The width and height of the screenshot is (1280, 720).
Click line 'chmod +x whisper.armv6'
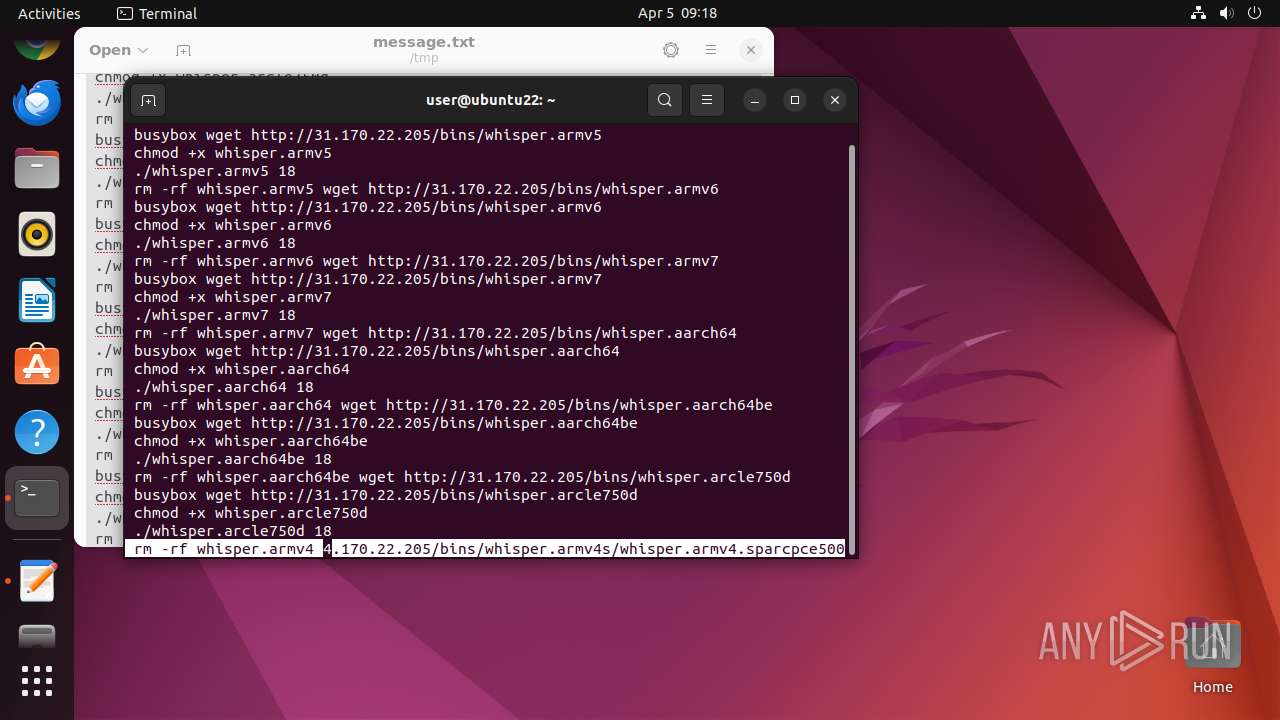tap(233, 225)
